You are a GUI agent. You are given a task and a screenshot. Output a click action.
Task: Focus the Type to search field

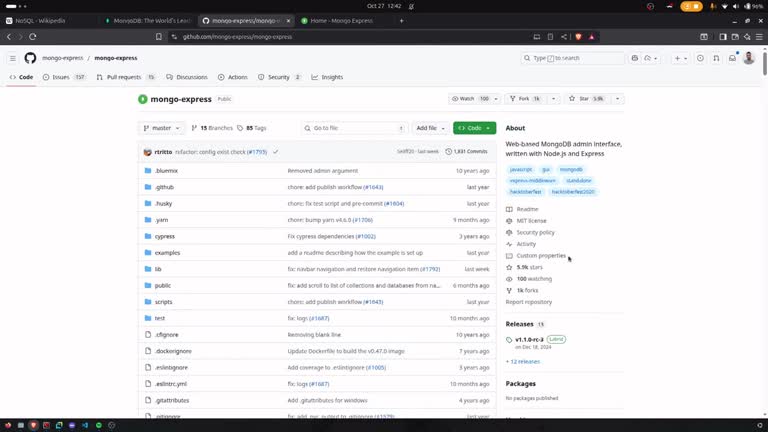[573, 58]
